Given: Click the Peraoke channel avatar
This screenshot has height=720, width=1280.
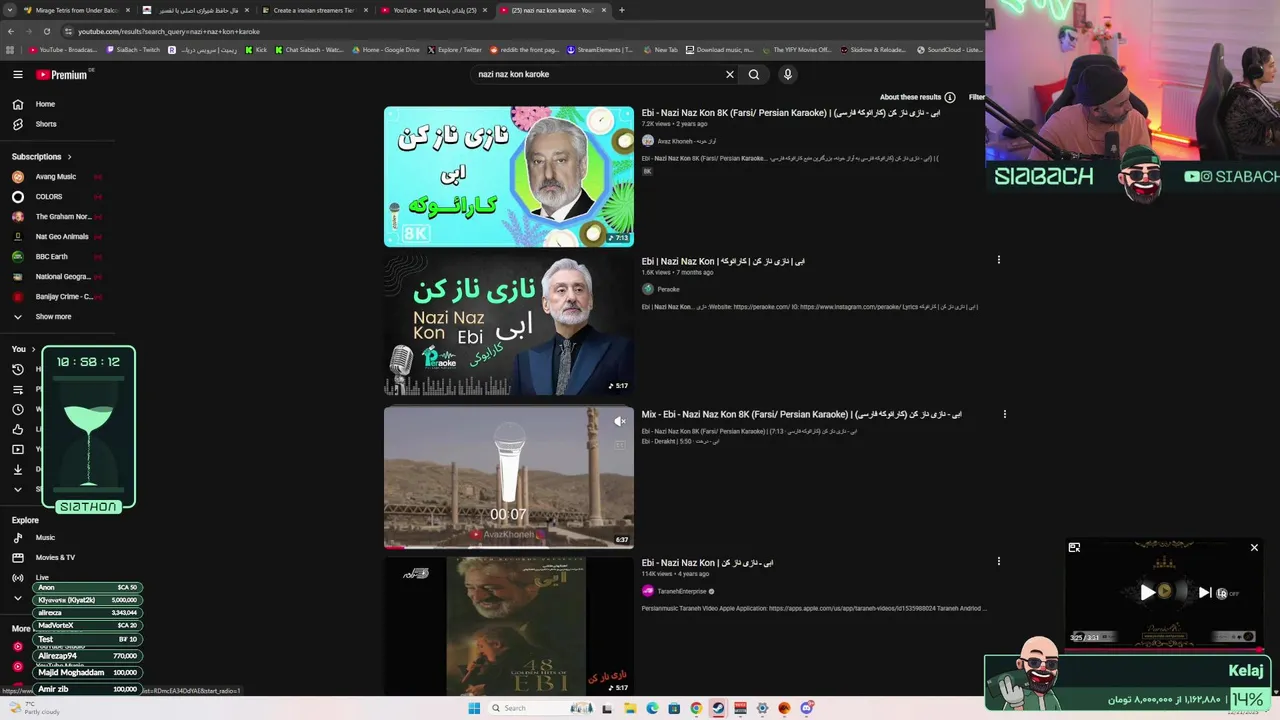Looking at the screenshot, I should coord(648,289).
